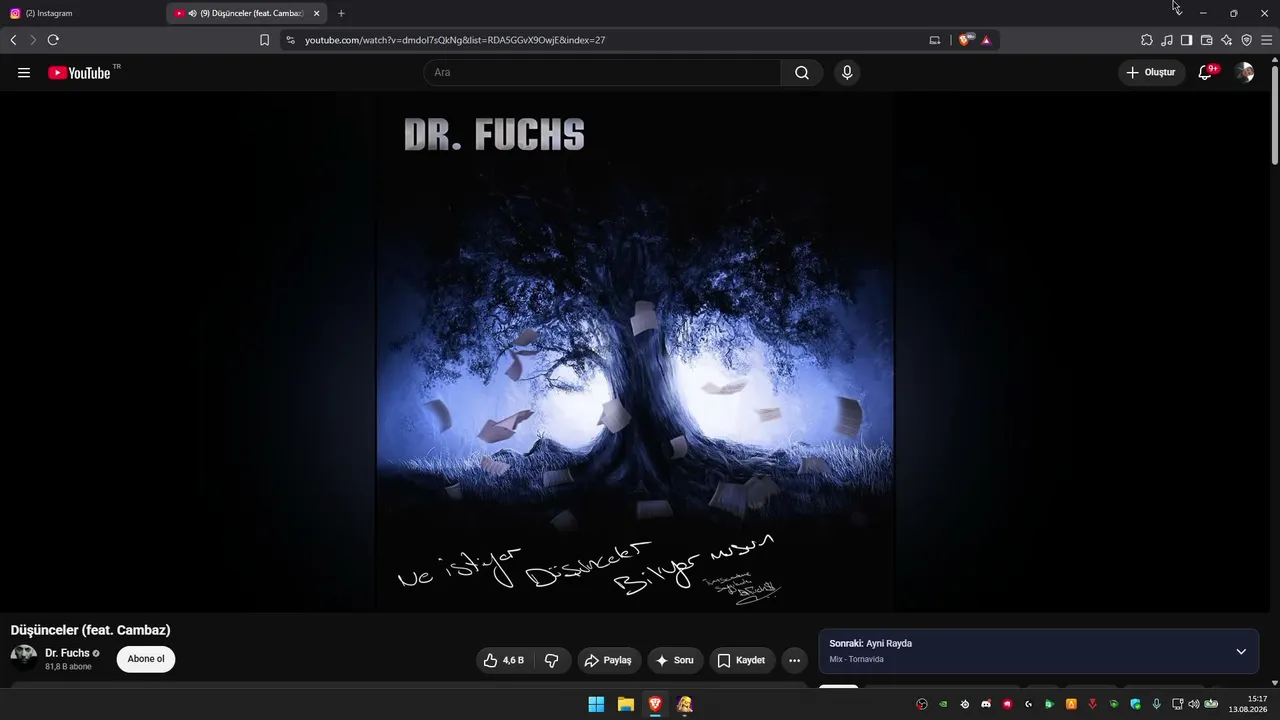Open the Brave VPN shield icon
Image resolution: width=1280 pixels, height=720 pixels.
(1247, 40)
